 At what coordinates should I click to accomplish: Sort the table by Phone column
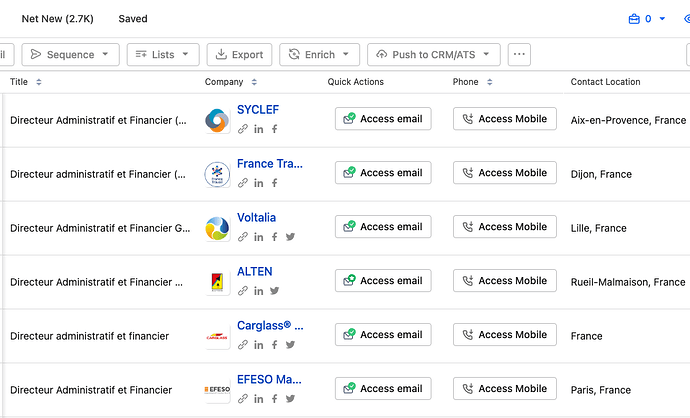489,82
